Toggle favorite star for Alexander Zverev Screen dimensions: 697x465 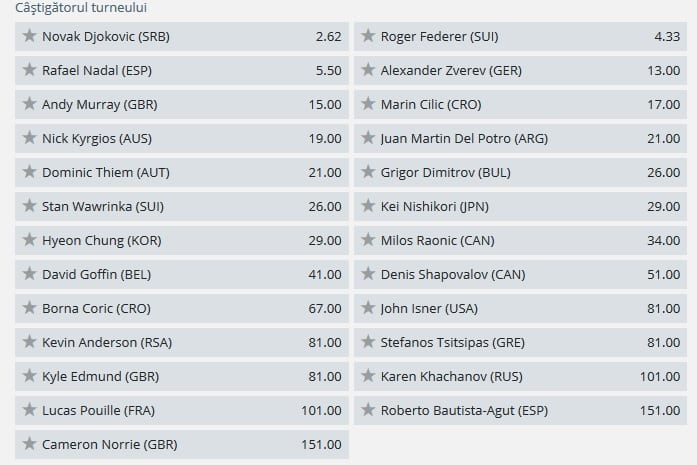pos(367,71)
